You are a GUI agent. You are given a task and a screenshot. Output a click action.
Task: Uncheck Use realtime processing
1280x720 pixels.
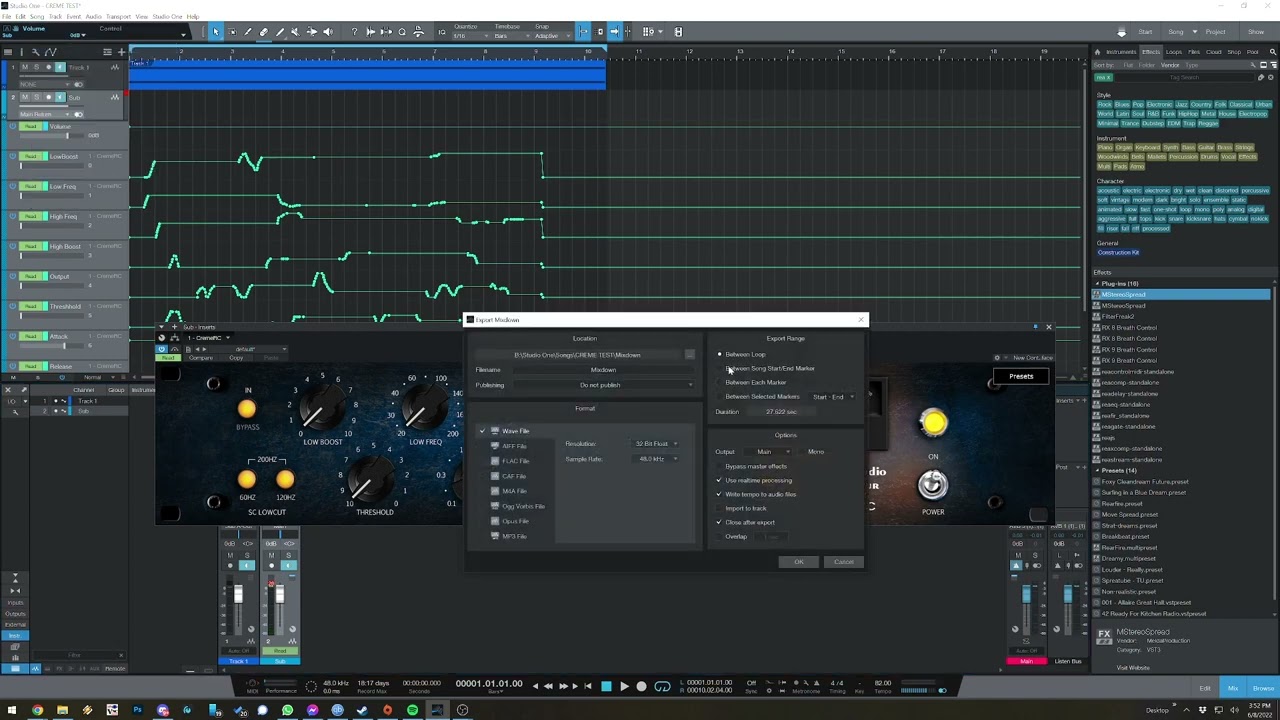(719, 480)
